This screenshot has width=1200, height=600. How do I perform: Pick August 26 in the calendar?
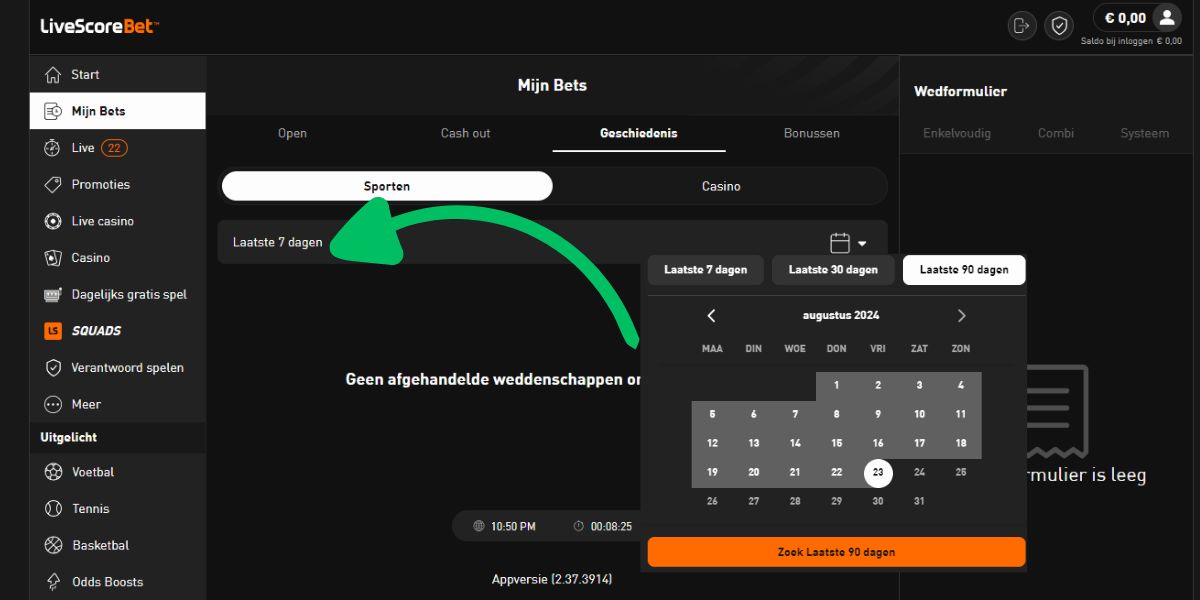coord(712,502)
